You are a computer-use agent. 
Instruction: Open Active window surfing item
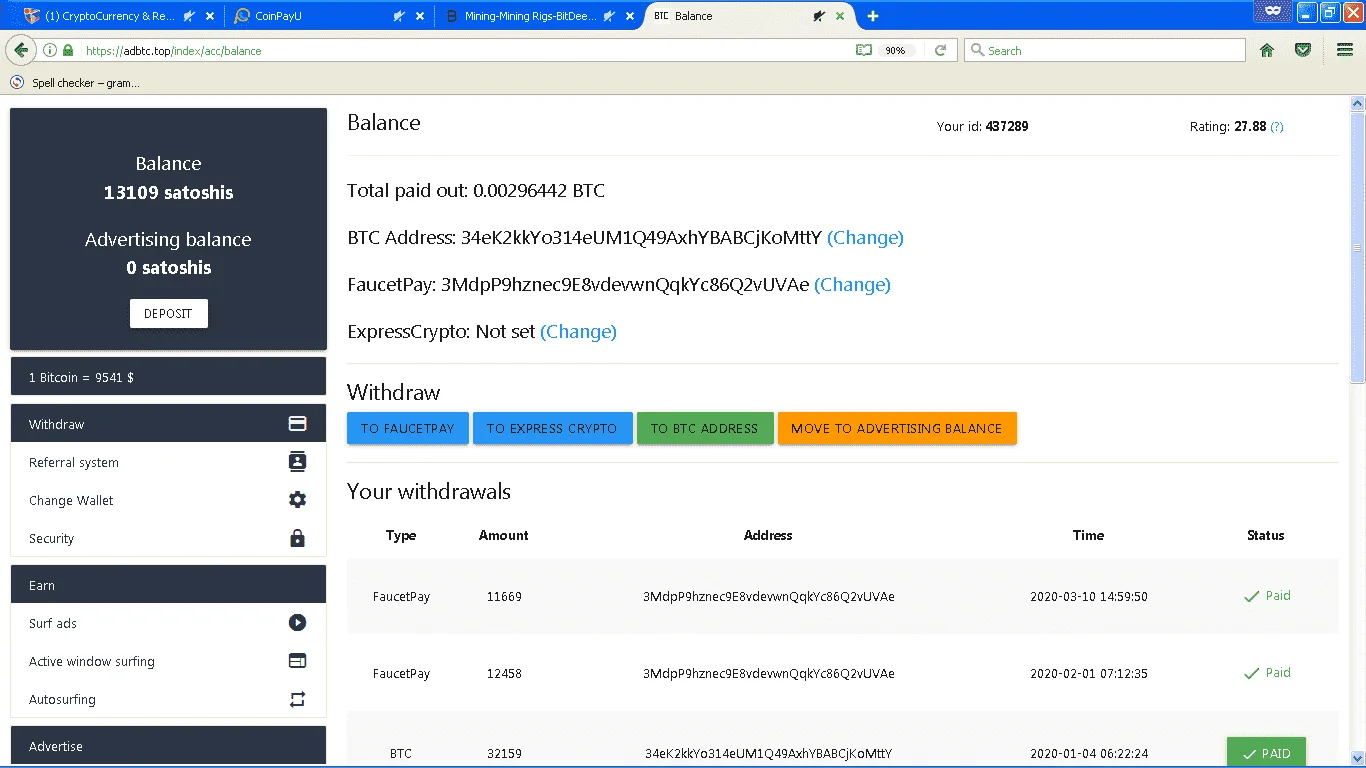tap(168, 661)
